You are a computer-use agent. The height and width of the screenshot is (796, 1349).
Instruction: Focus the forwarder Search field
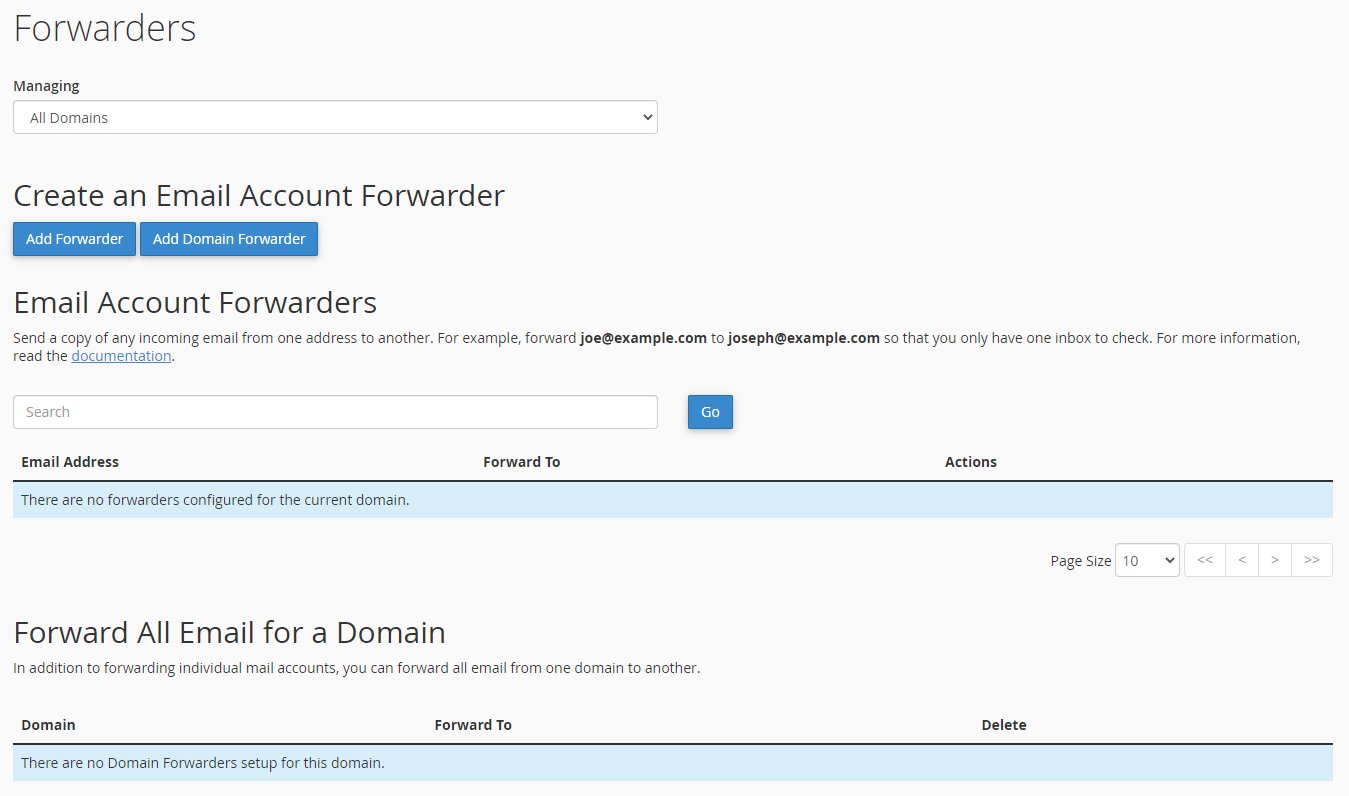pos(335,412)
